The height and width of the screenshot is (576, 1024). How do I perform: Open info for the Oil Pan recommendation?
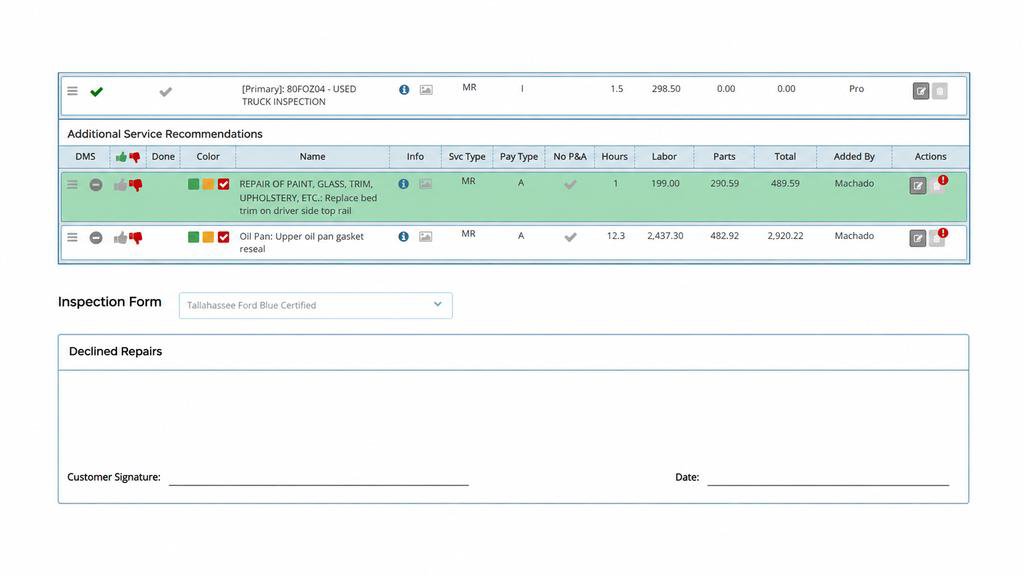[x=404, y=236]
